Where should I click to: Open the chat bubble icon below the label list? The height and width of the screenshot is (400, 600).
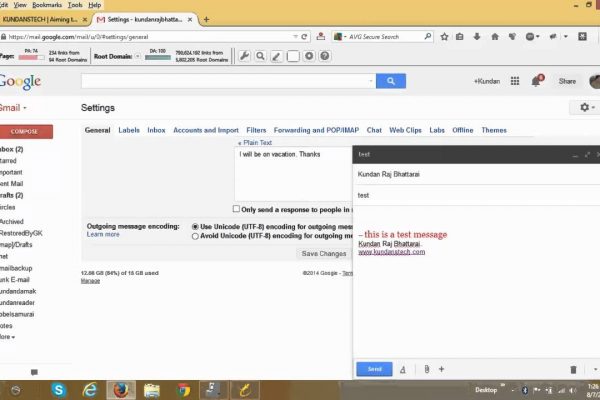pos(34,372)
